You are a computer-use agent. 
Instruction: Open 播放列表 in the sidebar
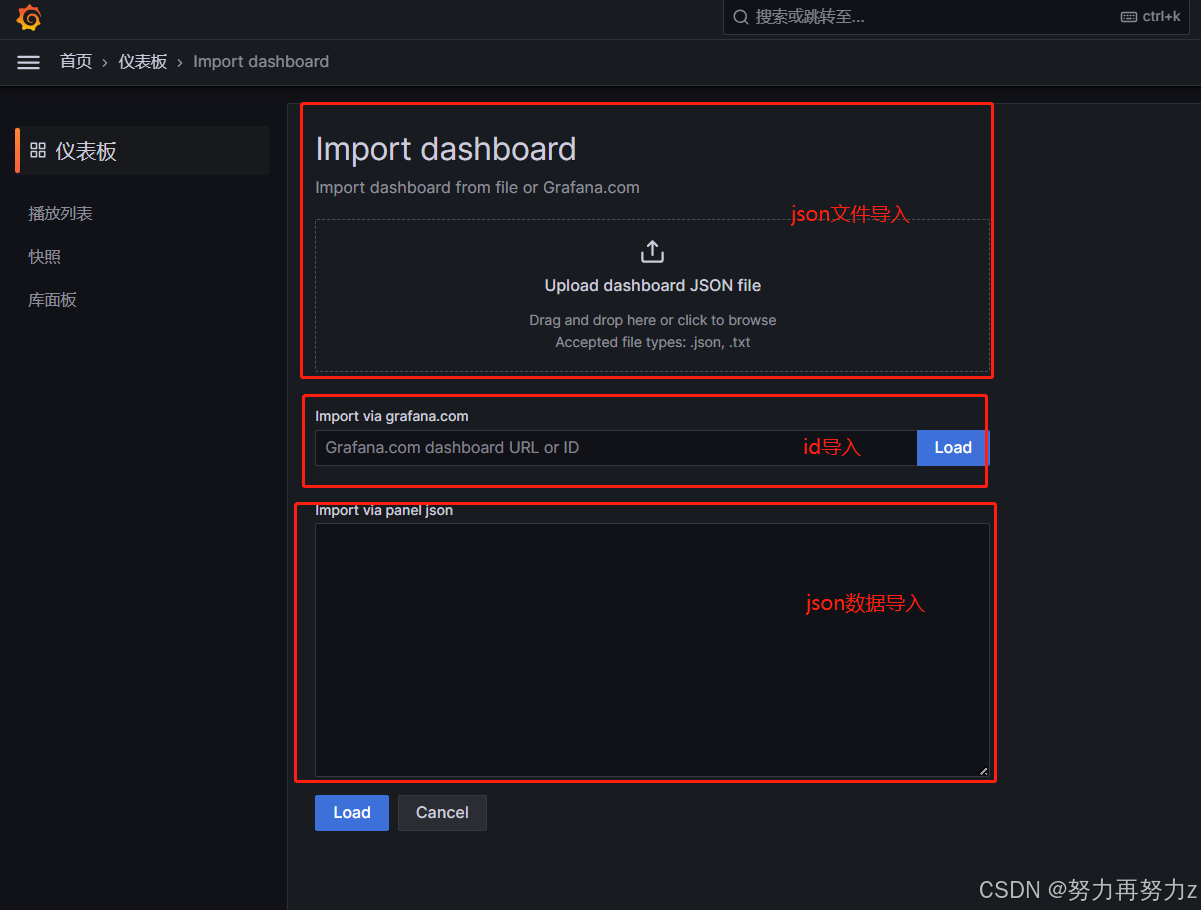pyautogui.click(x=61, y=214)
